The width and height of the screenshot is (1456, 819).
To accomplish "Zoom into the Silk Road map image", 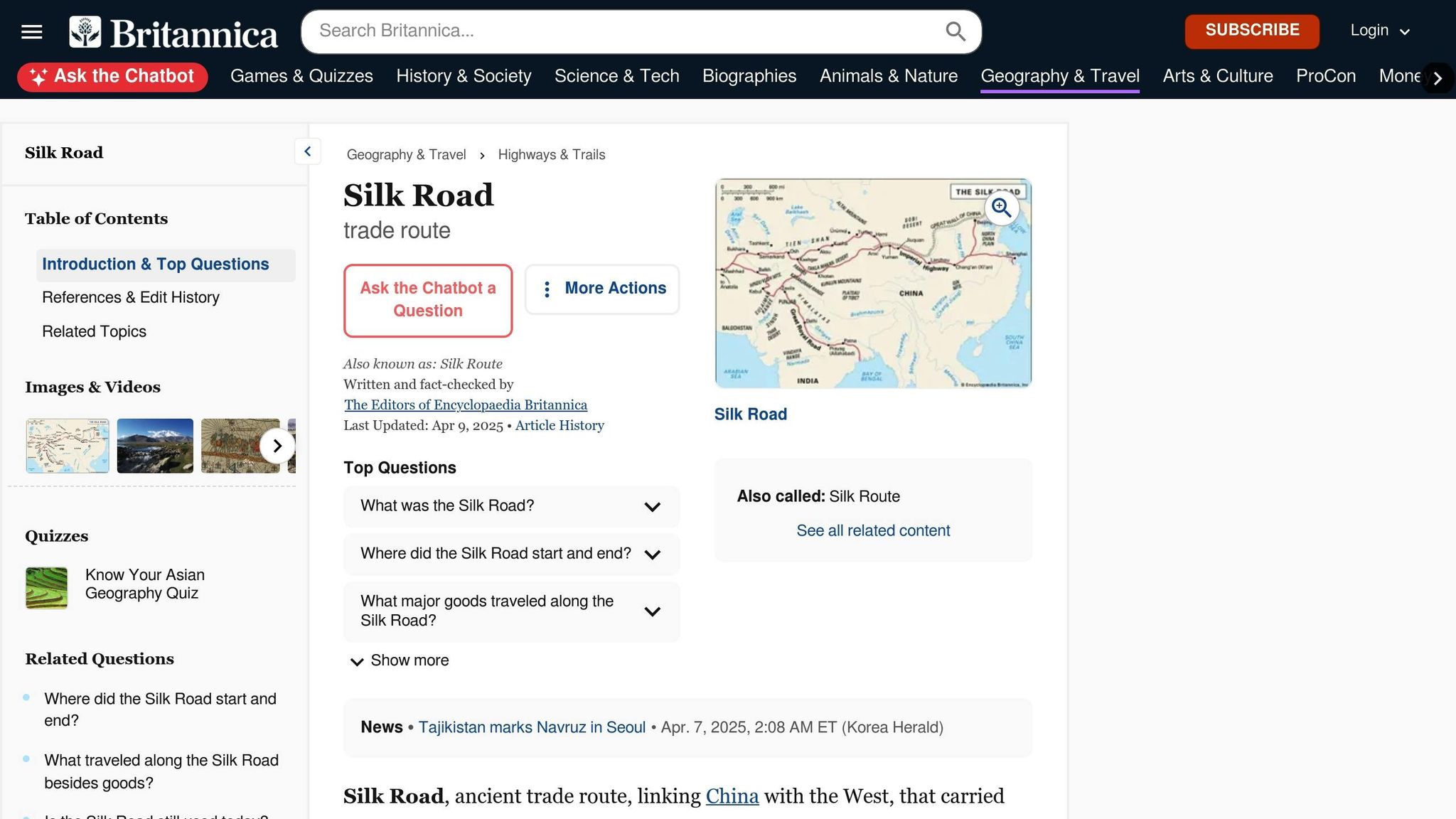I will 1002,208.
